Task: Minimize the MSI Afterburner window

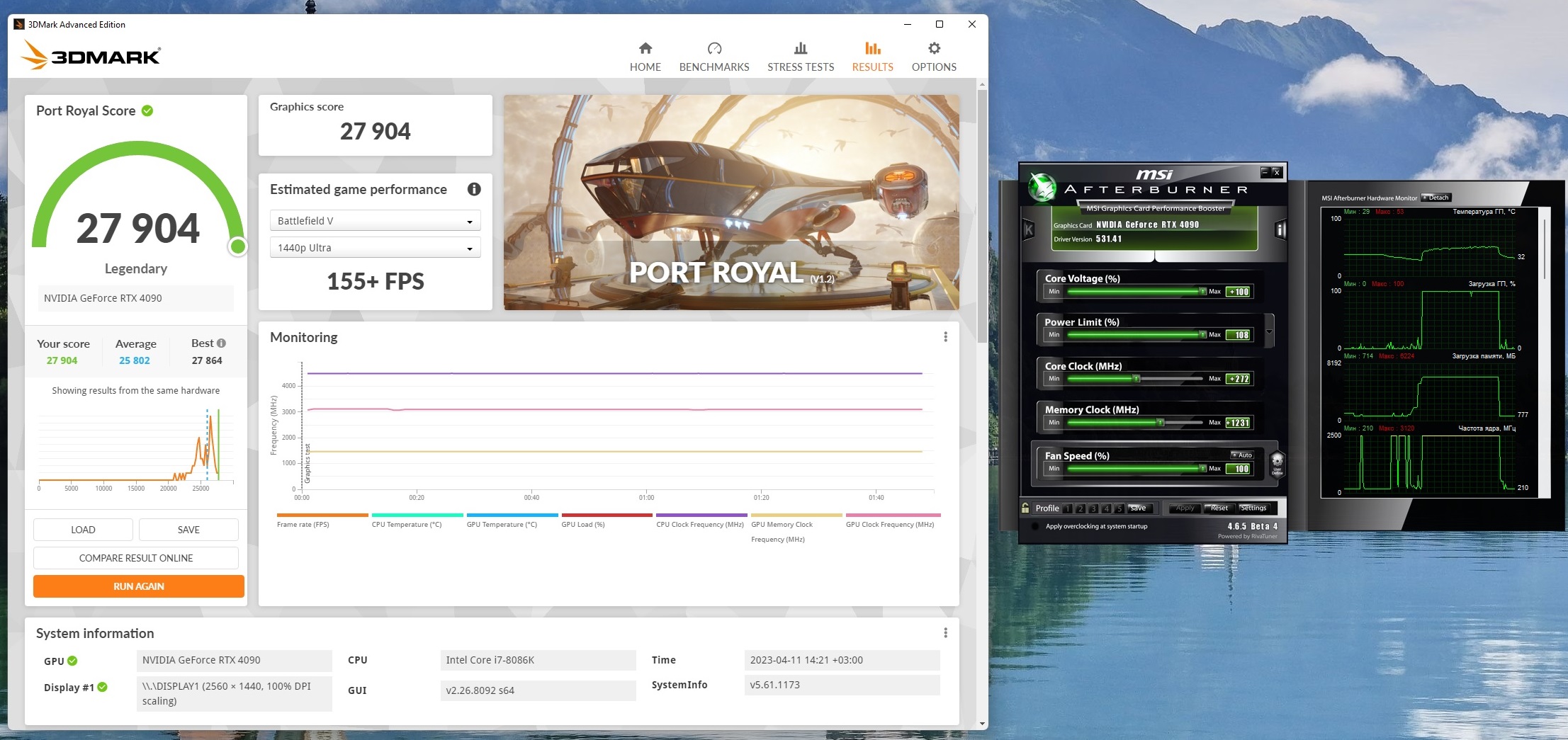Action: (1265, 172)
